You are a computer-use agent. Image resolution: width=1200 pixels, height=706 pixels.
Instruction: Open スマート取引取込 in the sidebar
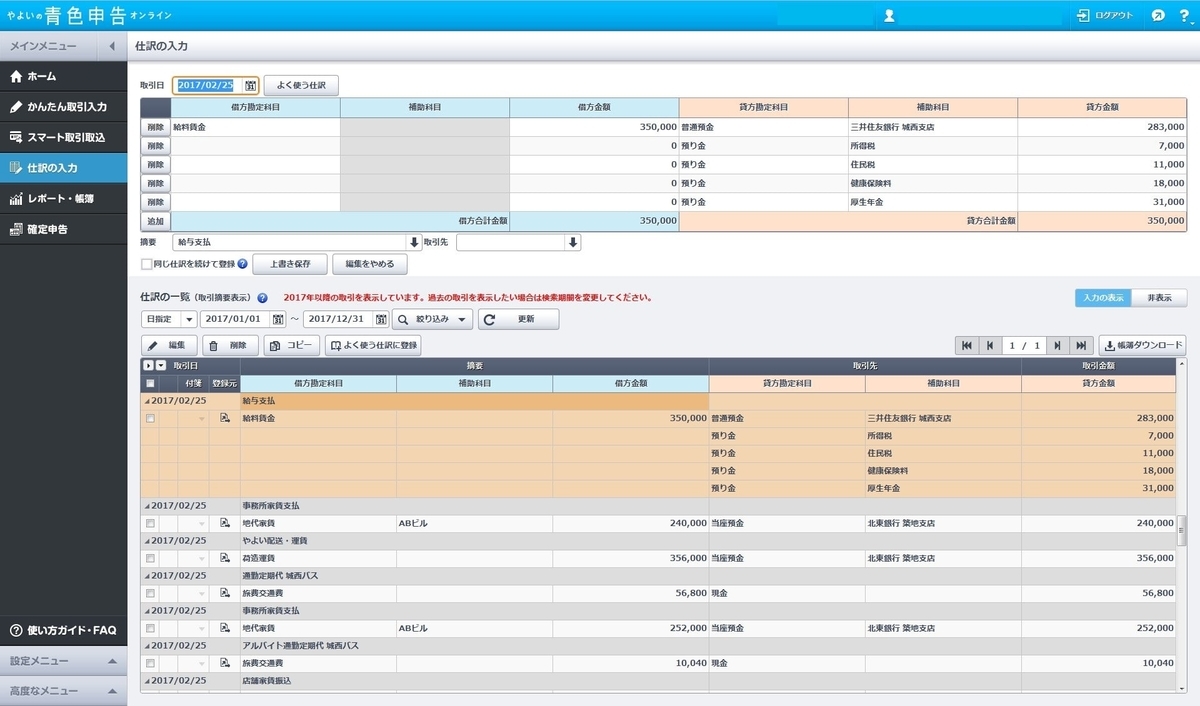click(x=63, y=137)
